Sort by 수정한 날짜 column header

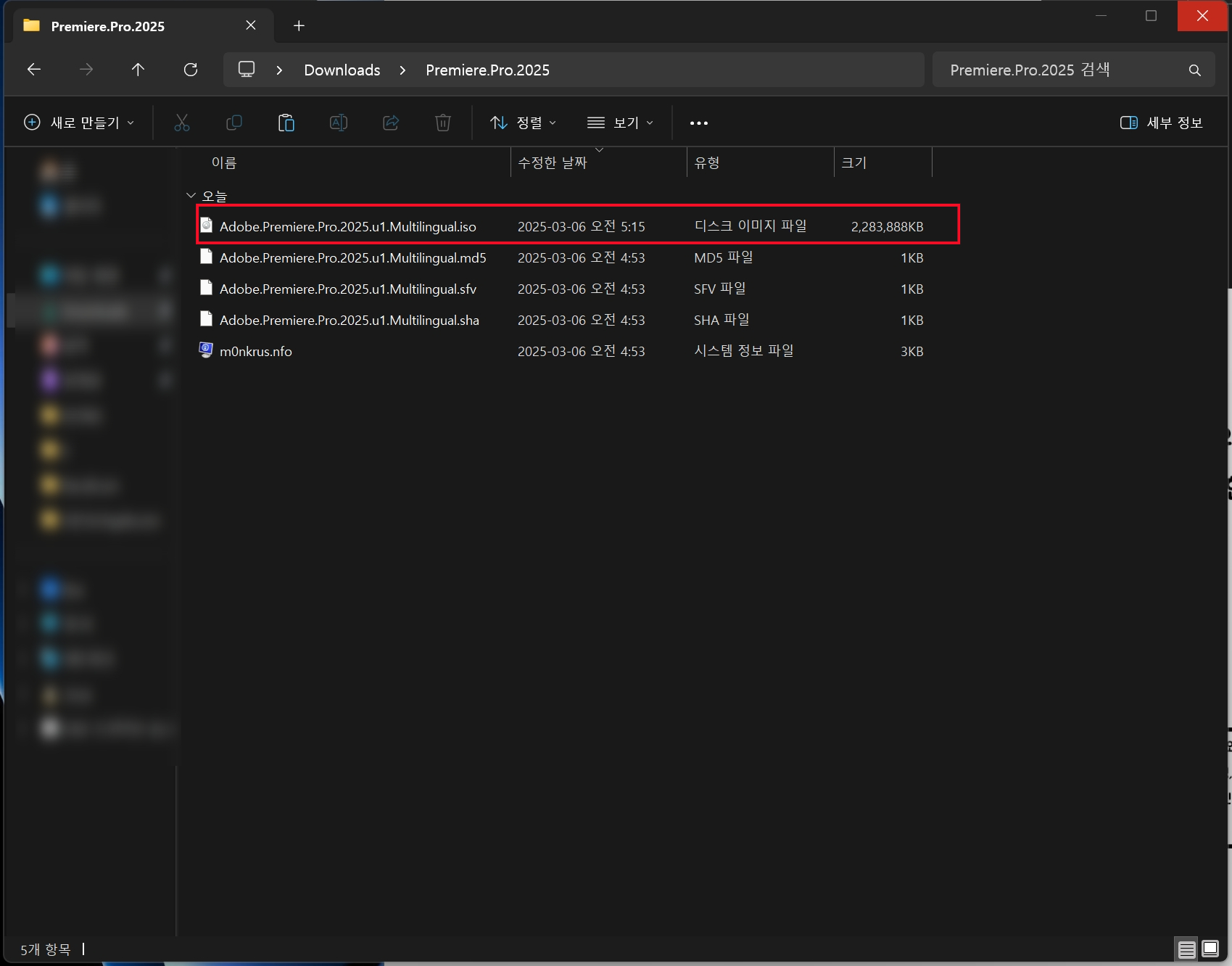point(553,162)
